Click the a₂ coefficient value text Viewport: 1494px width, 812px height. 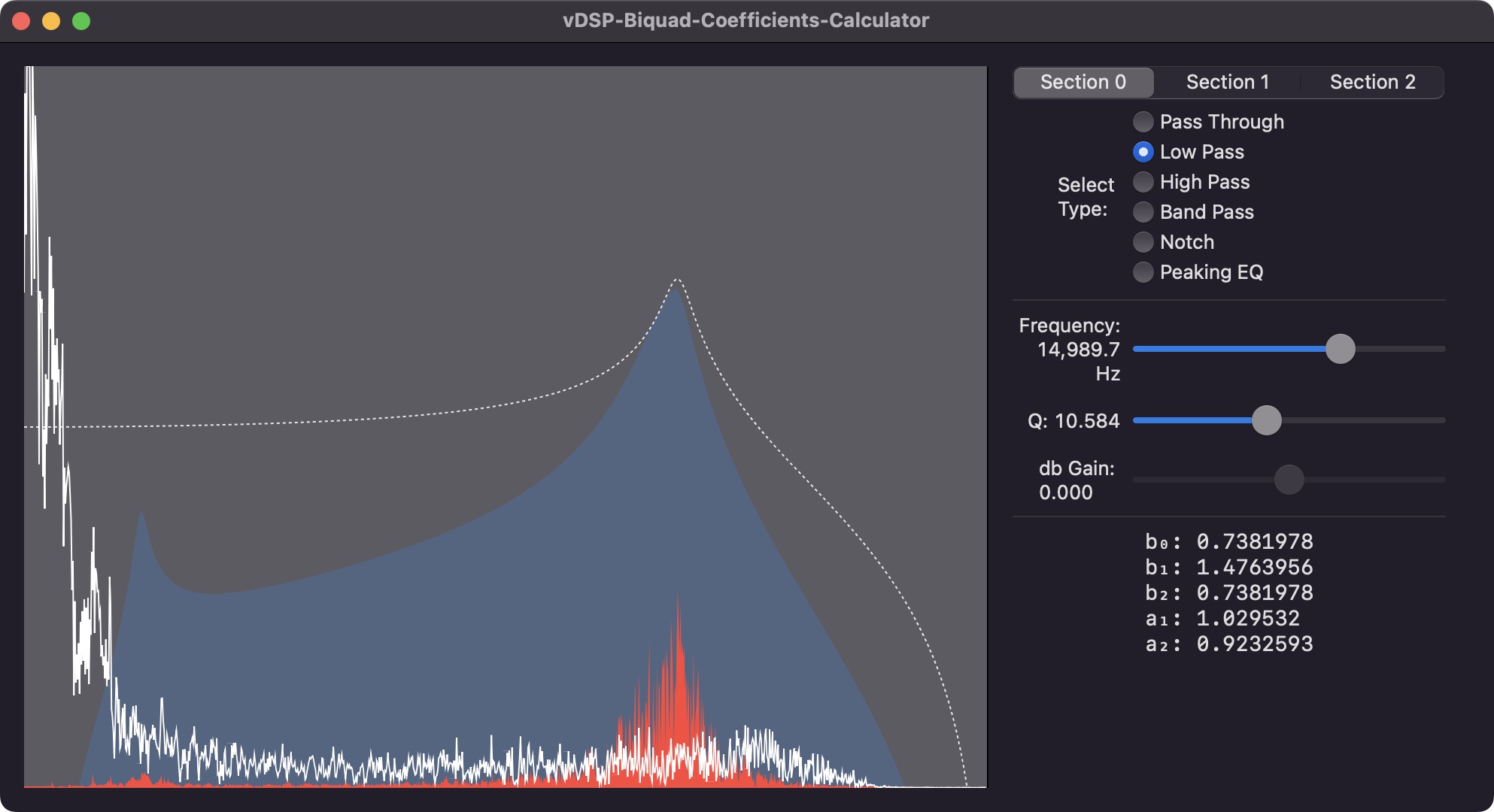coord(1254,644)
